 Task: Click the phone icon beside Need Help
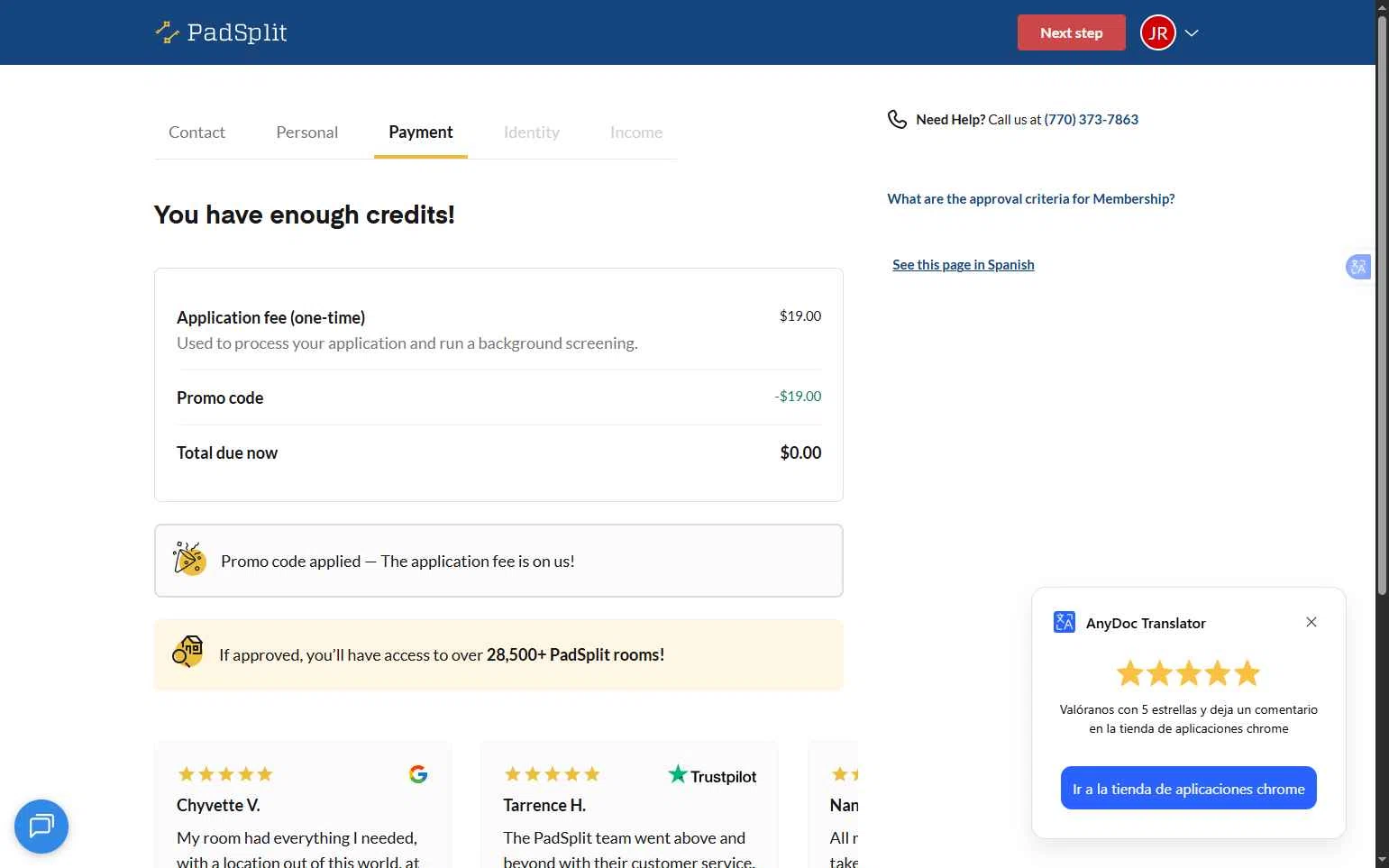(x=897, y=119)
